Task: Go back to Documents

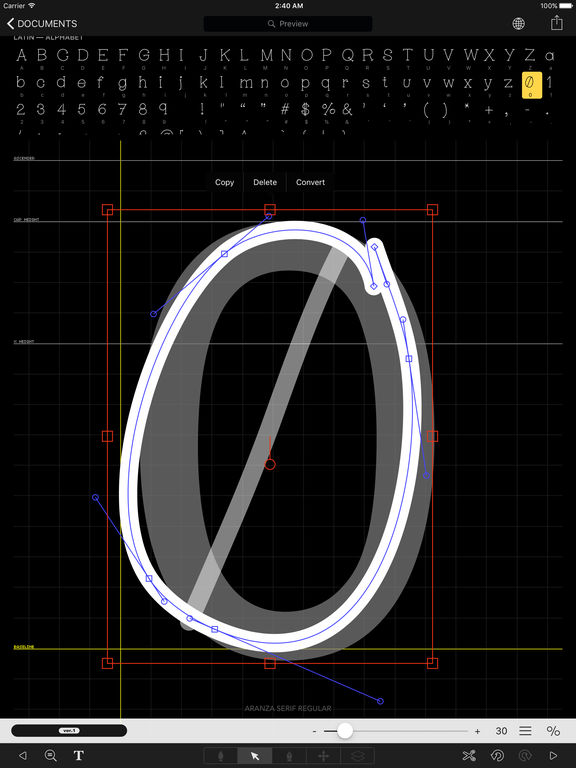Action: tap(42, 24)
